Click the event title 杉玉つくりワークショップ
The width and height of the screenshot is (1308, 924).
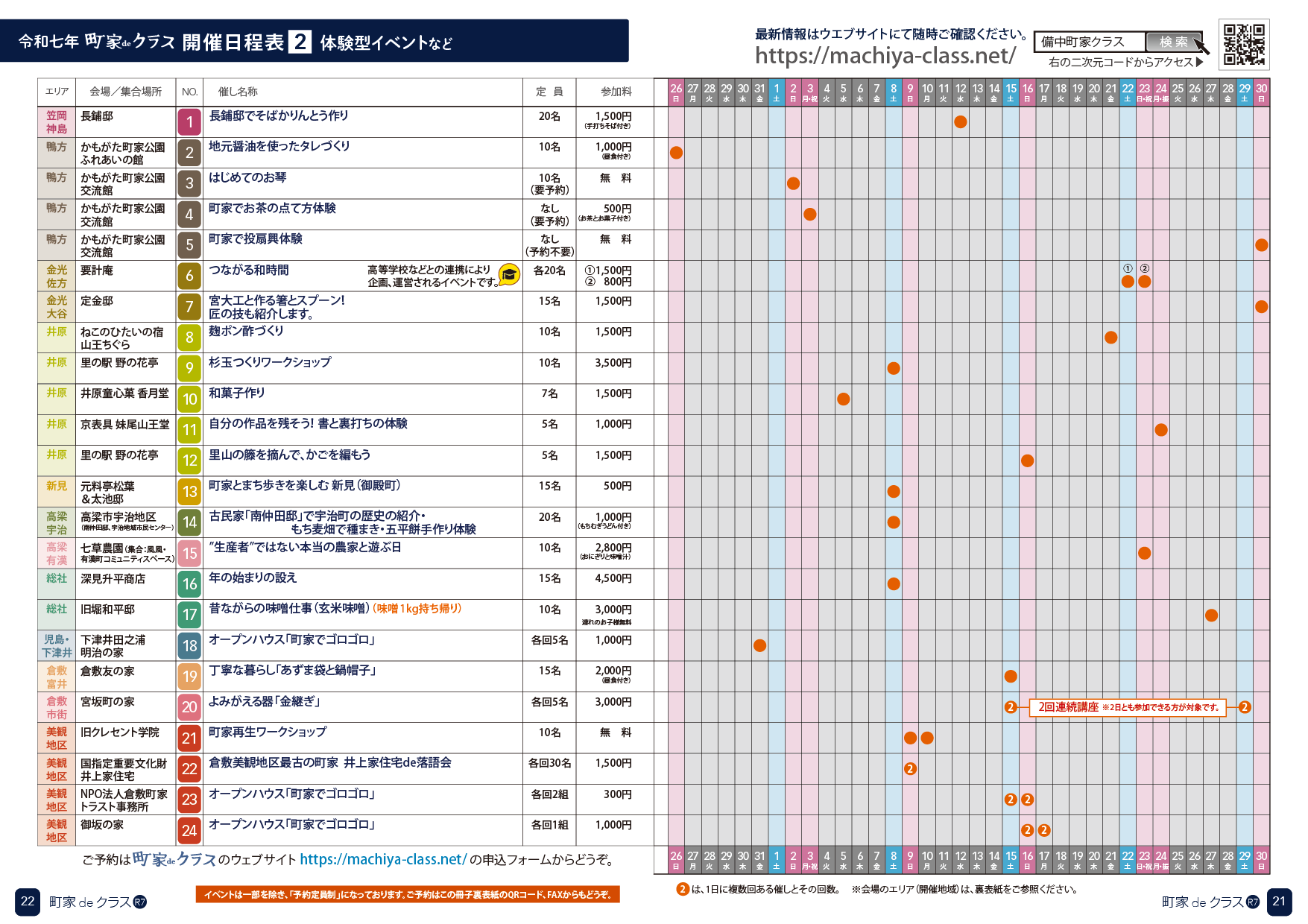click(270, 362)
